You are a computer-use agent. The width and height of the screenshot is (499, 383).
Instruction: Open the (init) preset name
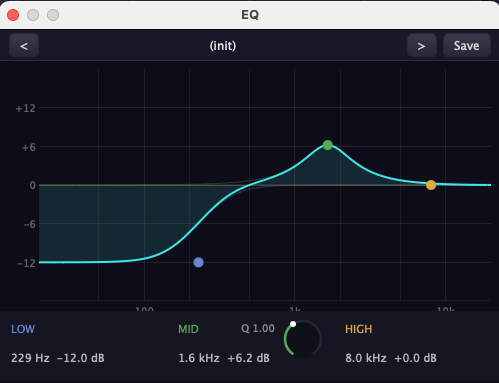pyautogui.click(x=223, y=46)
